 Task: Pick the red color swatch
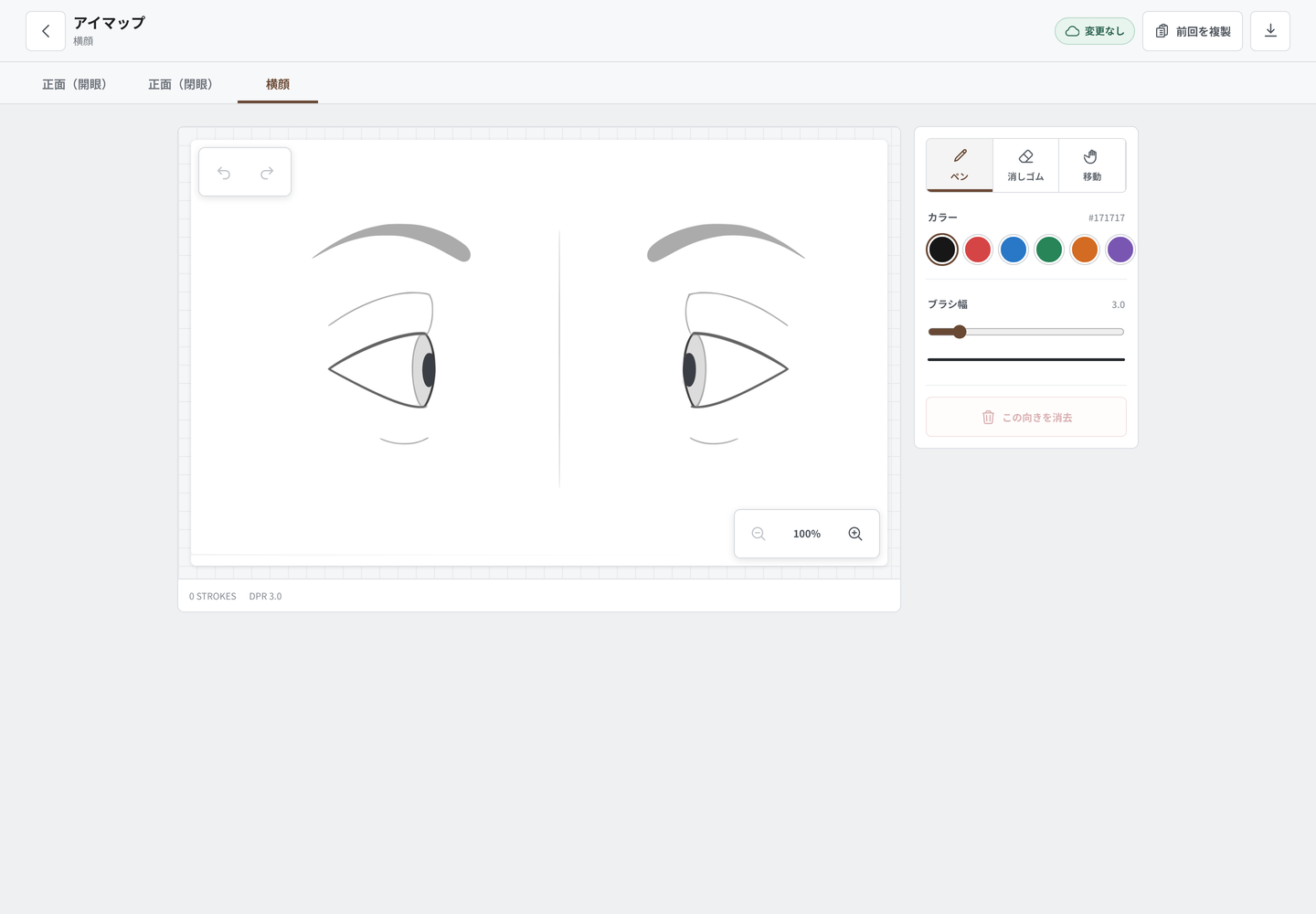point(978,250)
